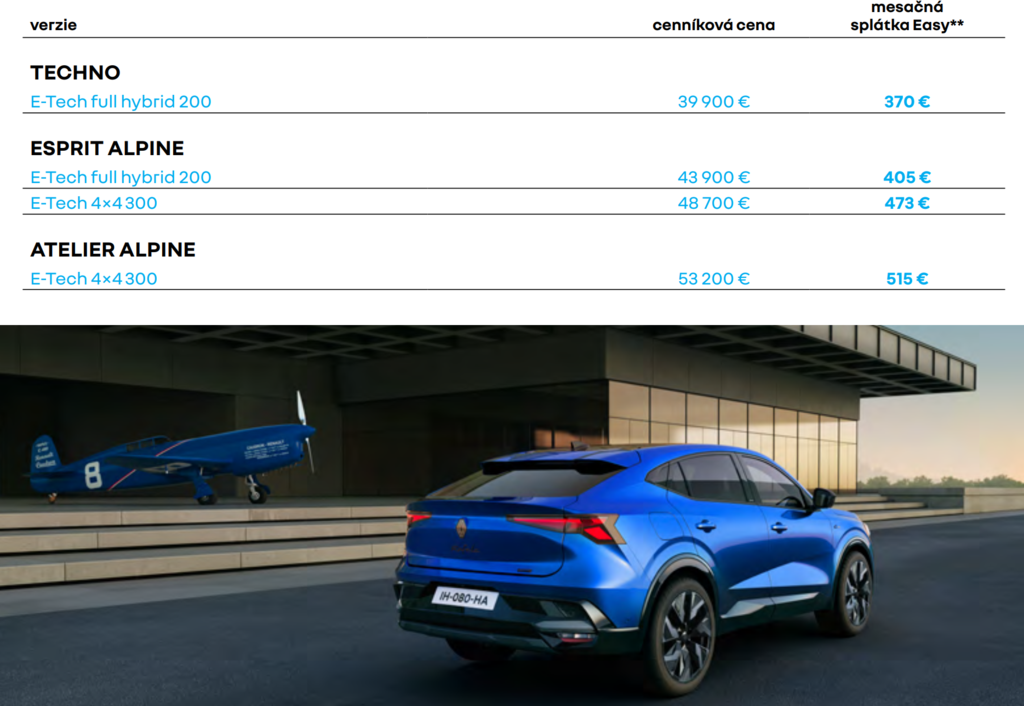Click the "mesačná splátka Easy" column header
The height and width of the screenshot is (706, 1024).
[x=907, y=16]
